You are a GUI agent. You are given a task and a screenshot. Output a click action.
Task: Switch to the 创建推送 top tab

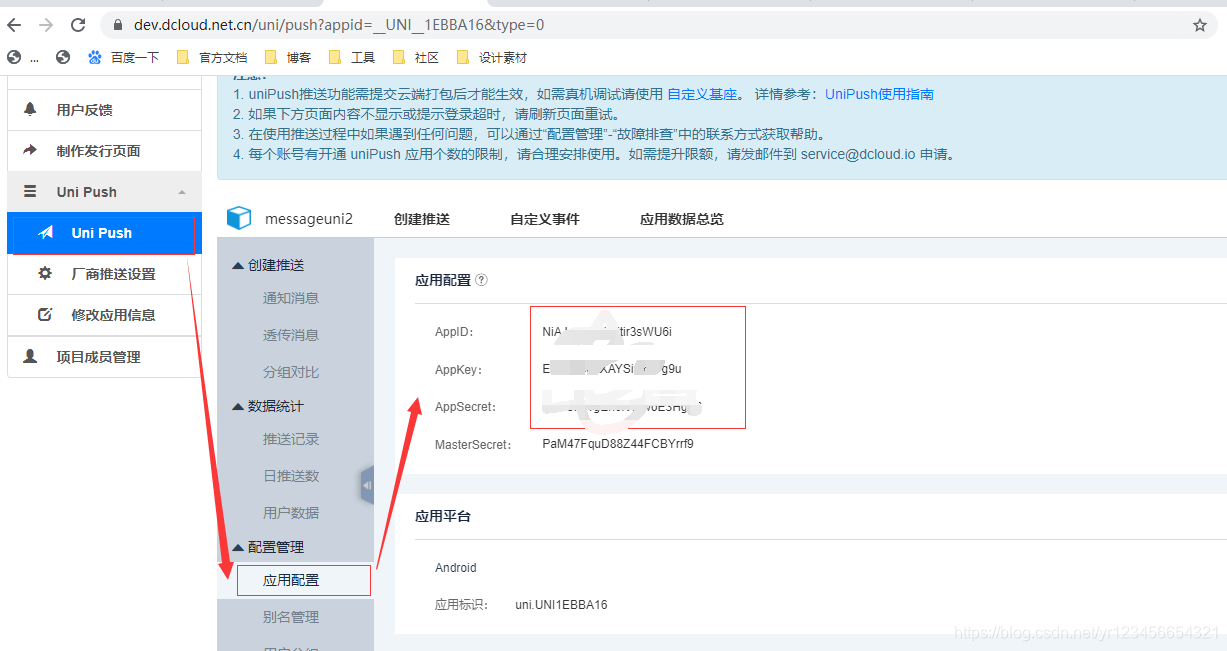[422, 219]
